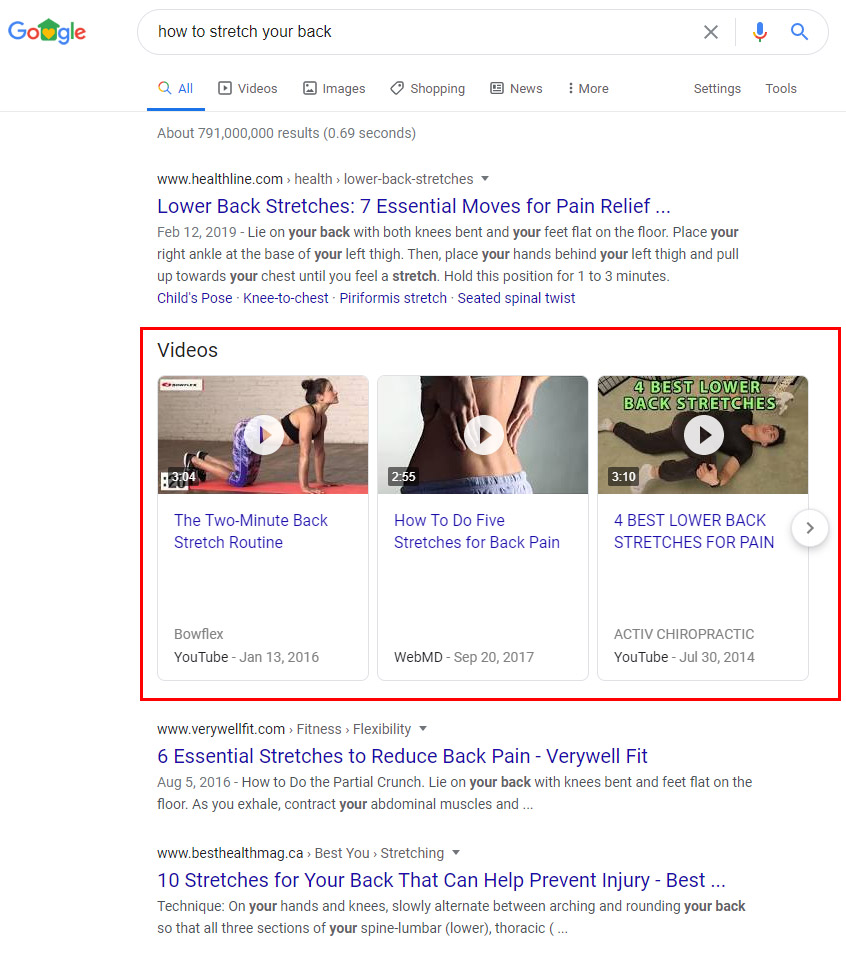This screenshot has width=846, height=955.
Task: Switch to the Videos tab
Action: 247,88
